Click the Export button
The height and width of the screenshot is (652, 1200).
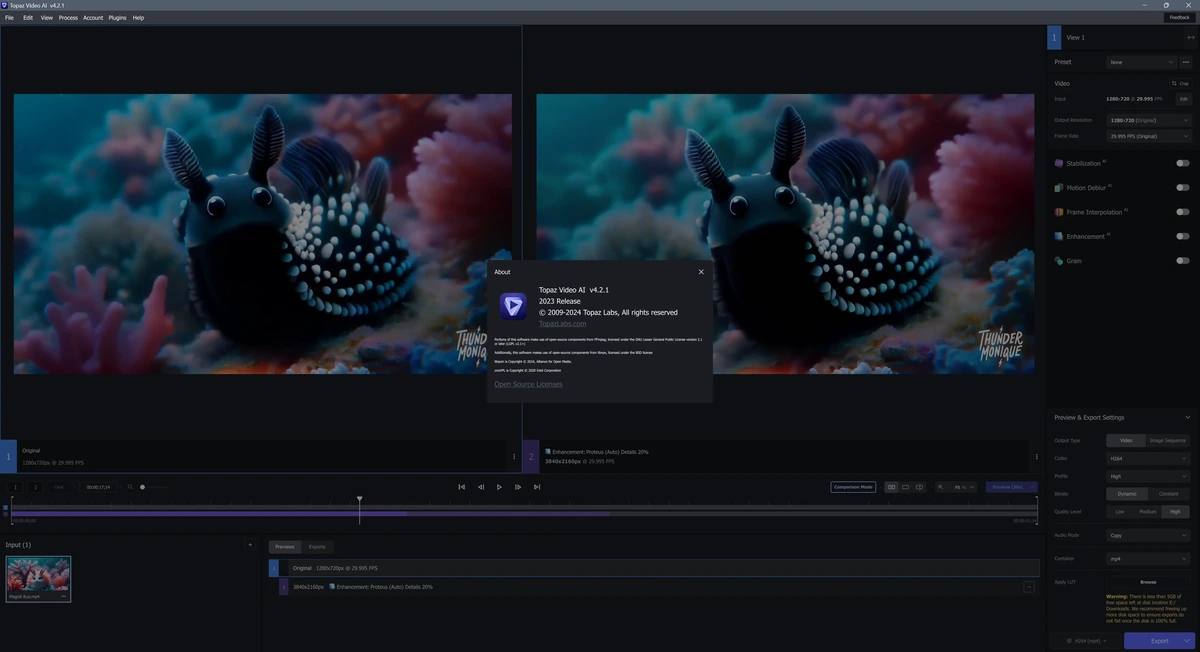pyautogui.click(x=1159, y=641)
